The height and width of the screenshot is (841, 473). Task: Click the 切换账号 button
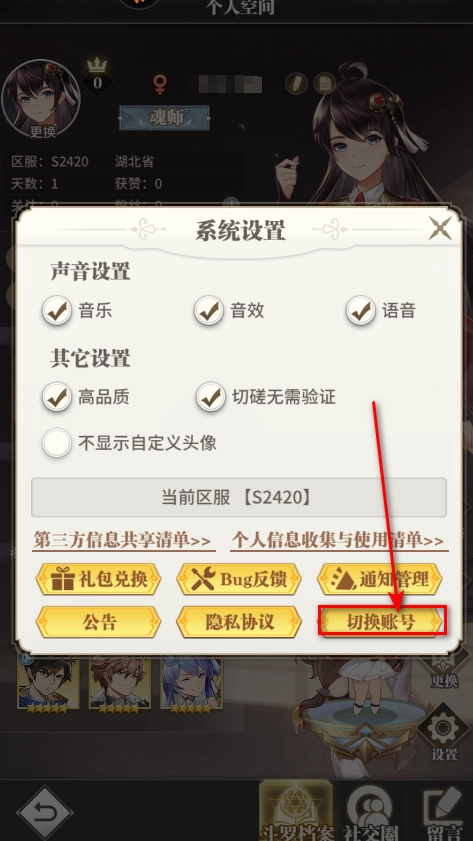coord(382,622)
